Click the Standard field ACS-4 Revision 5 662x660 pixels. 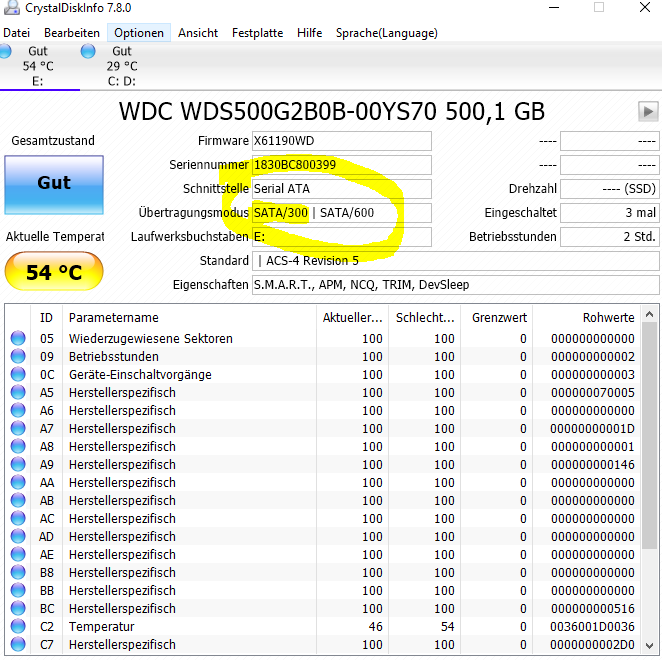pos(456,261)
